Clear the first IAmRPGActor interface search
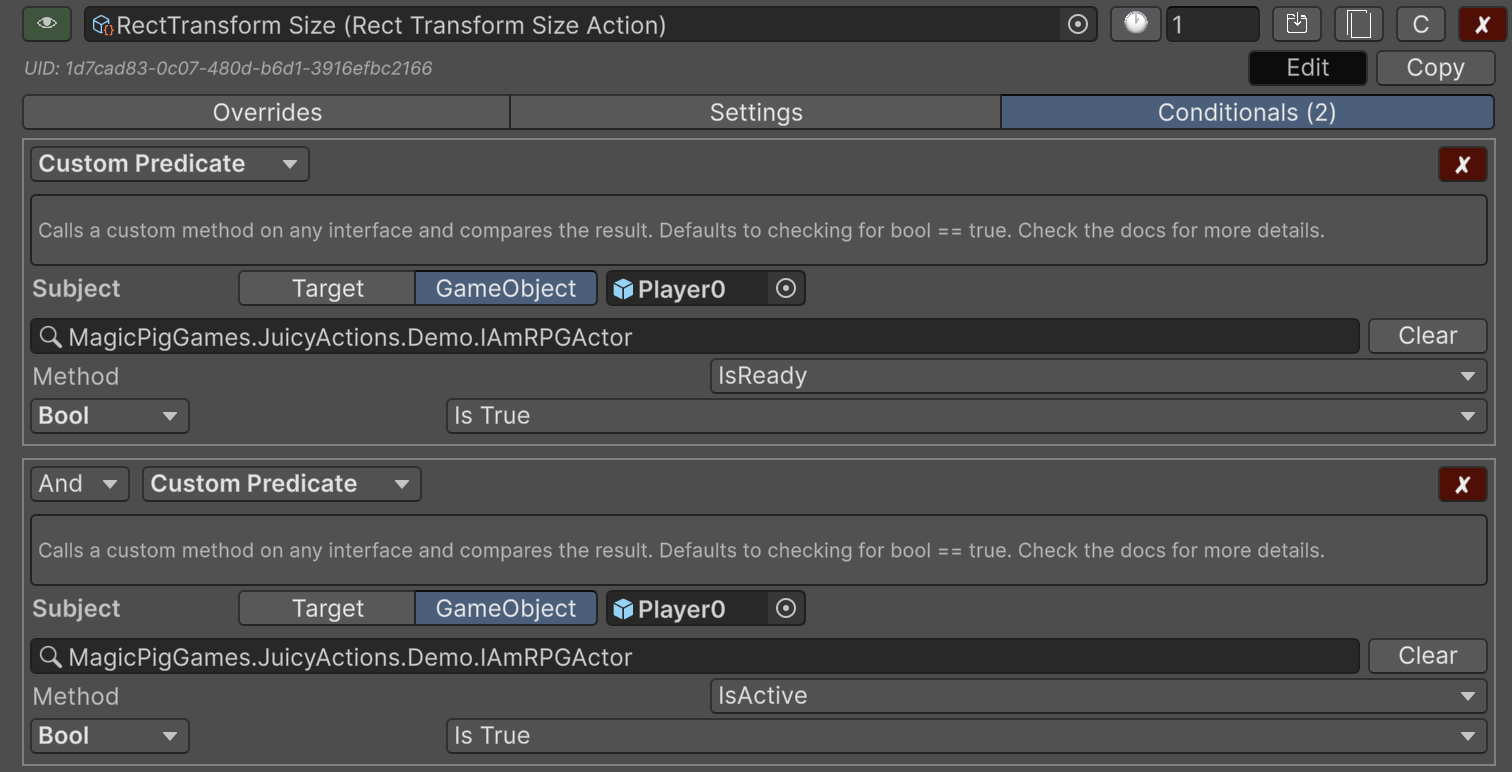 (1427, 336)
